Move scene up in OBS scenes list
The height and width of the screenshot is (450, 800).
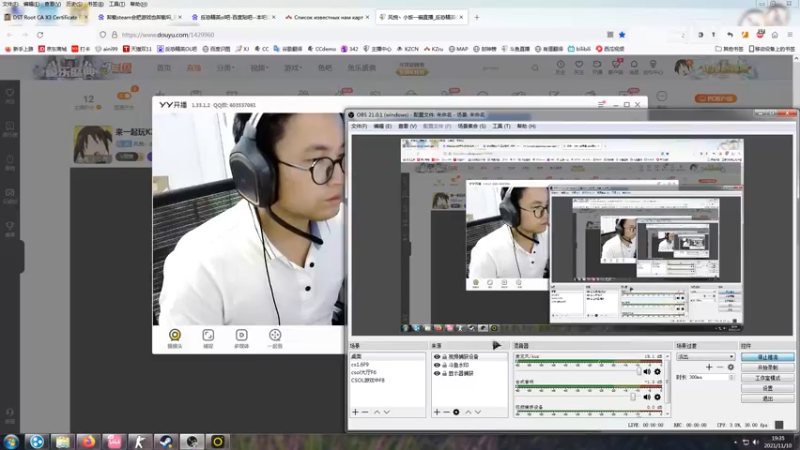click(x=377, y=412)
